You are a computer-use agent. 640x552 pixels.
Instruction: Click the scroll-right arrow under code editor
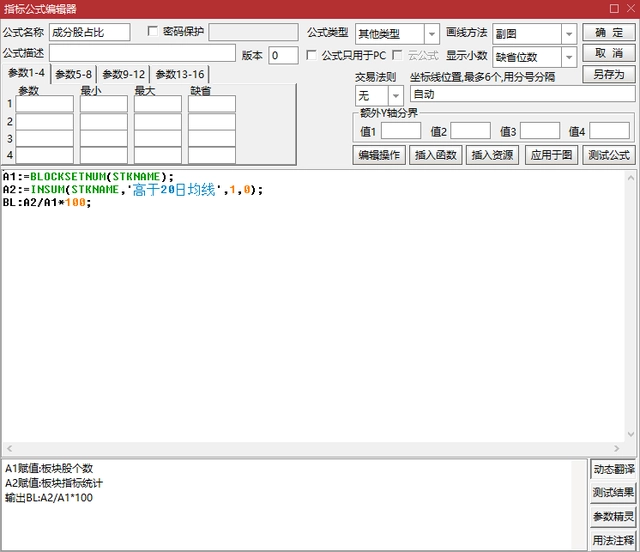point(616,448)
